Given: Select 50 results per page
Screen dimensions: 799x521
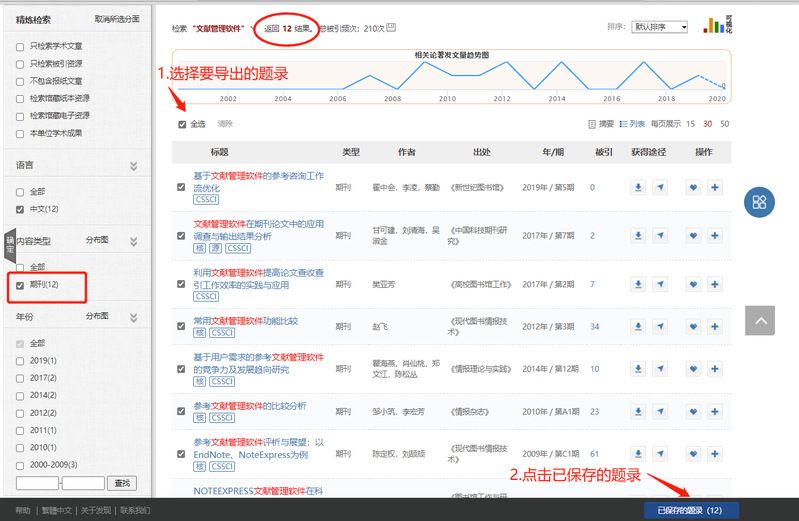Looking at the screenshot, I should pyautogui.click(x=724, y=124).
